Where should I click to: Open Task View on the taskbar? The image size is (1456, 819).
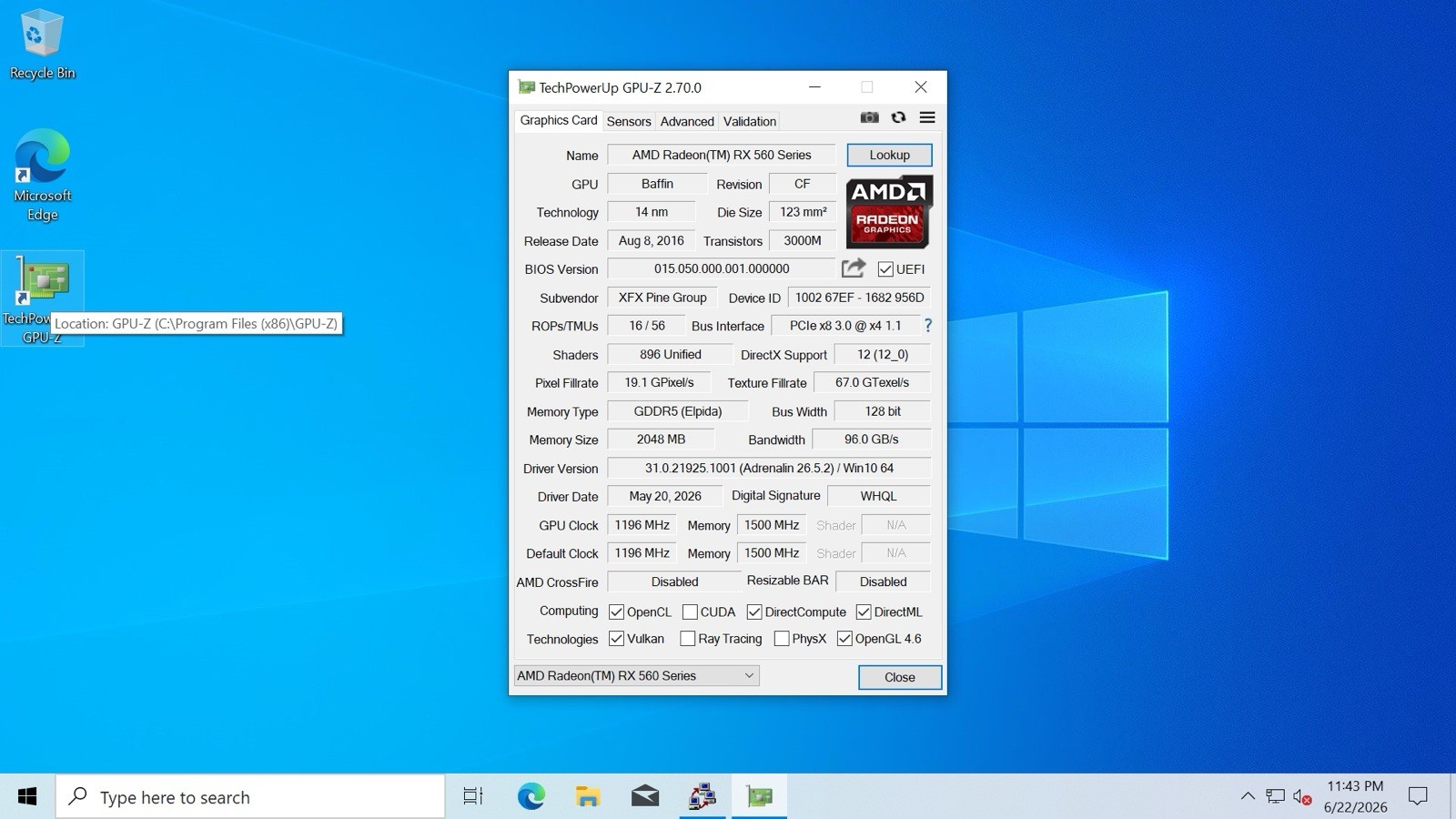(473, 797)
